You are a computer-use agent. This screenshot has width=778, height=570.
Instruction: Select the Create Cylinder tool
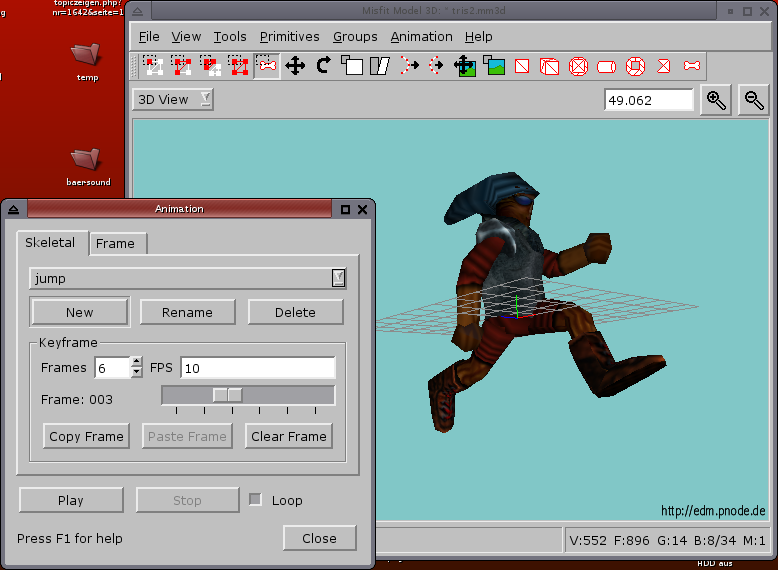pos(606,66)
